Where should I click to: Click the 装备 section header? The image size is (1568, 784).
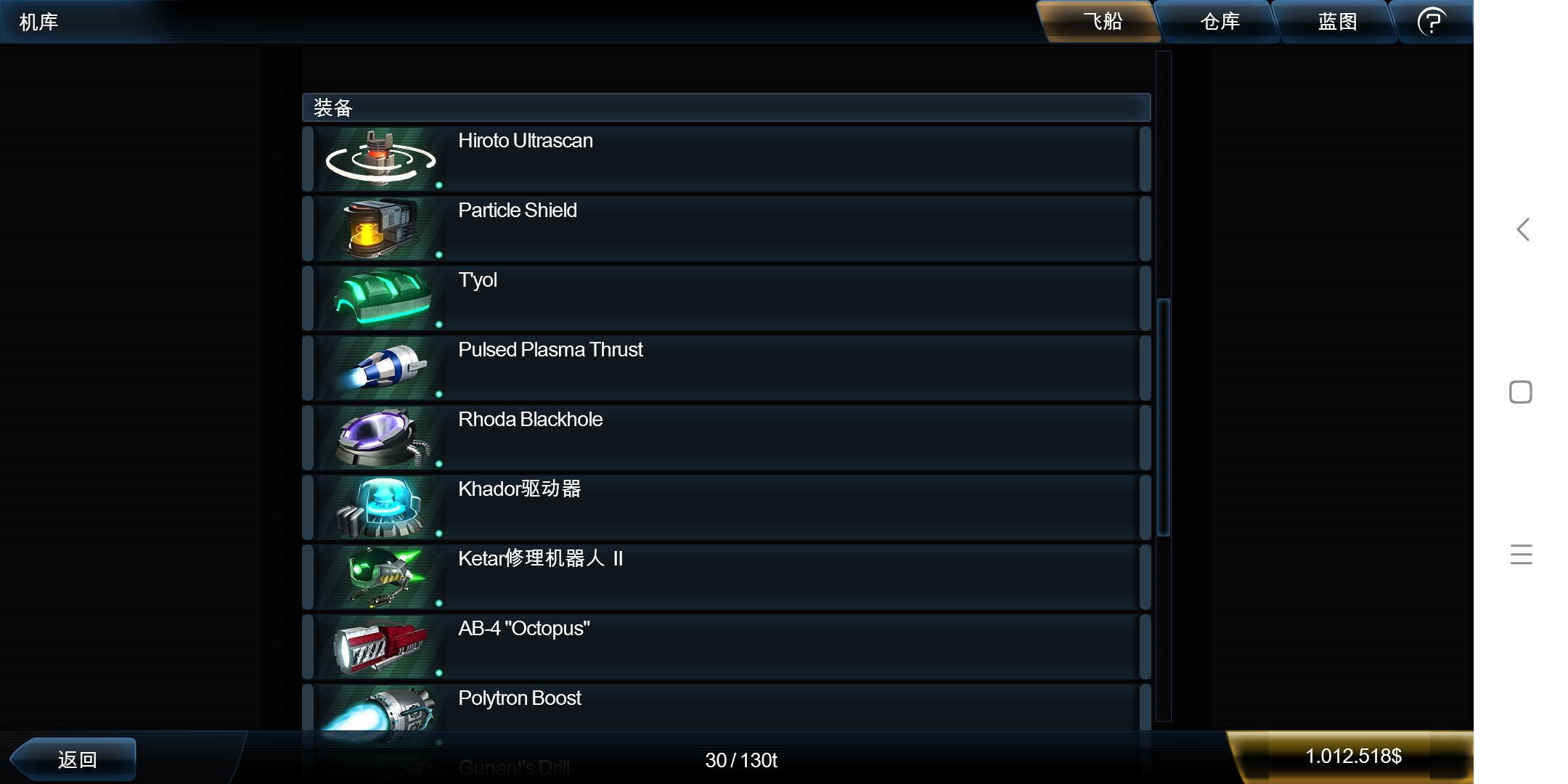pyautogui.click(x=726, y=107)
